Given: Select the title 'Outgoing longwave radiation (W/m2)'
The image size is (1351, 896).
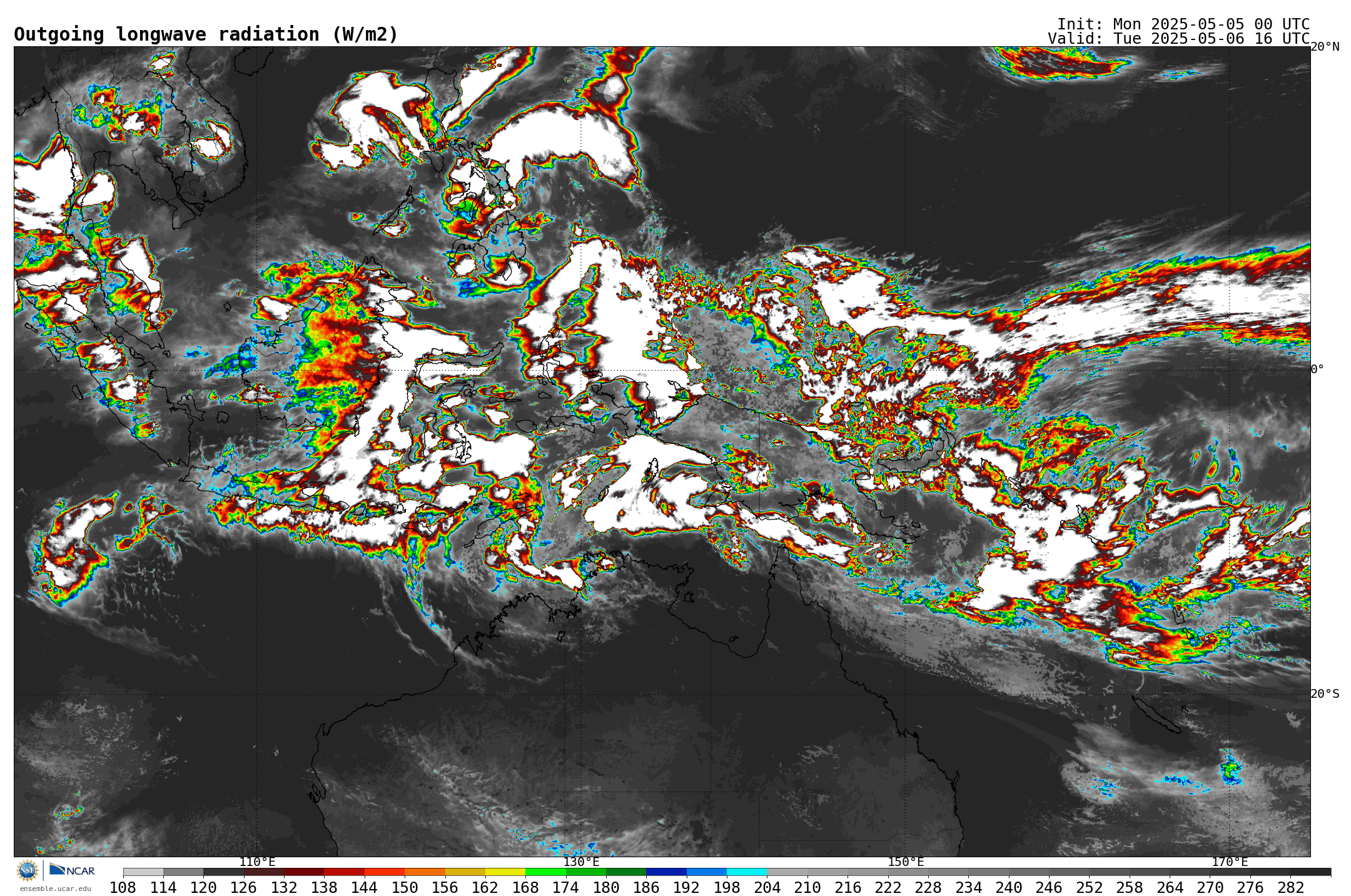Looking at the screenshot, I should pos(206,34).
